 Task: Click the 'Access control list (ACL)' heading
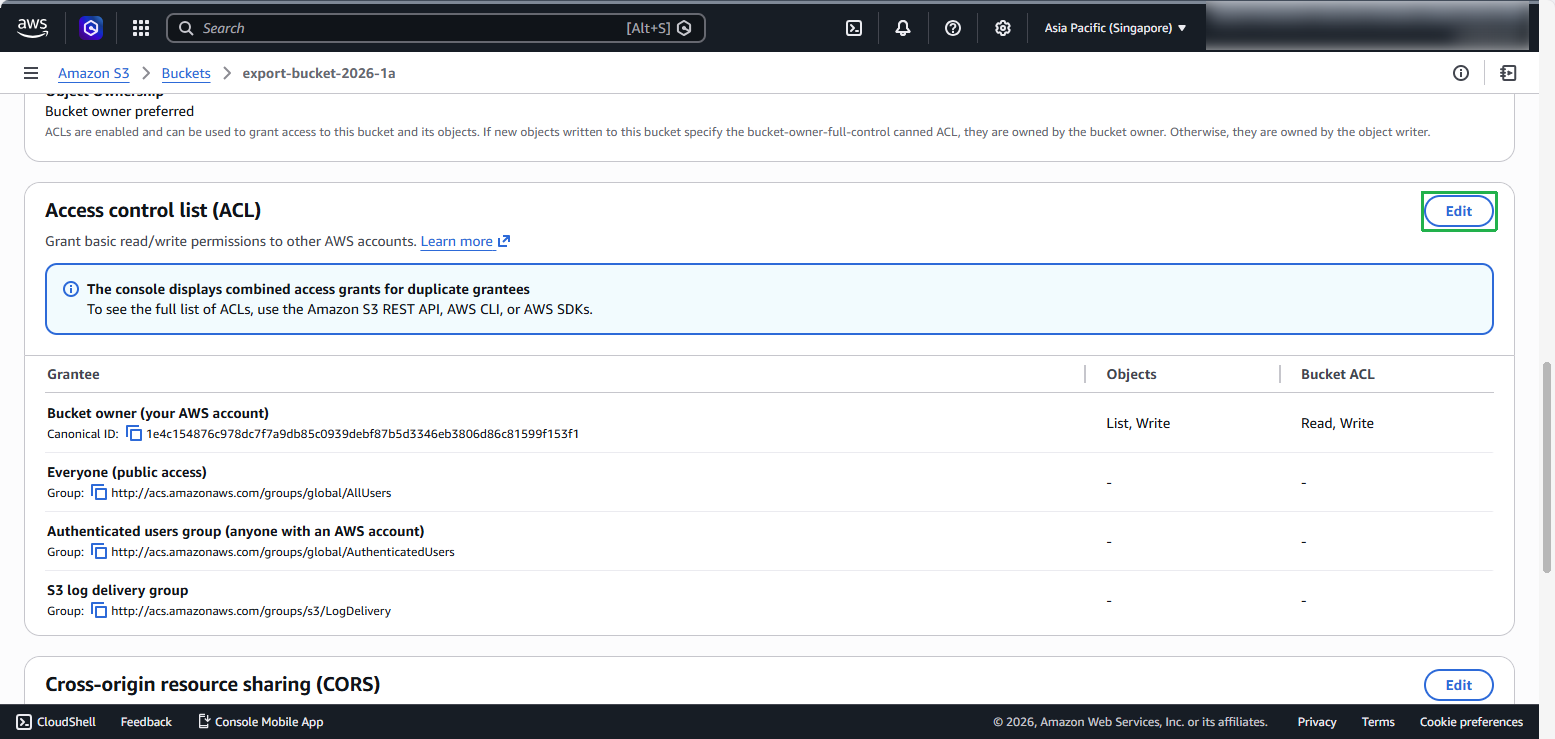click(153, 210)
